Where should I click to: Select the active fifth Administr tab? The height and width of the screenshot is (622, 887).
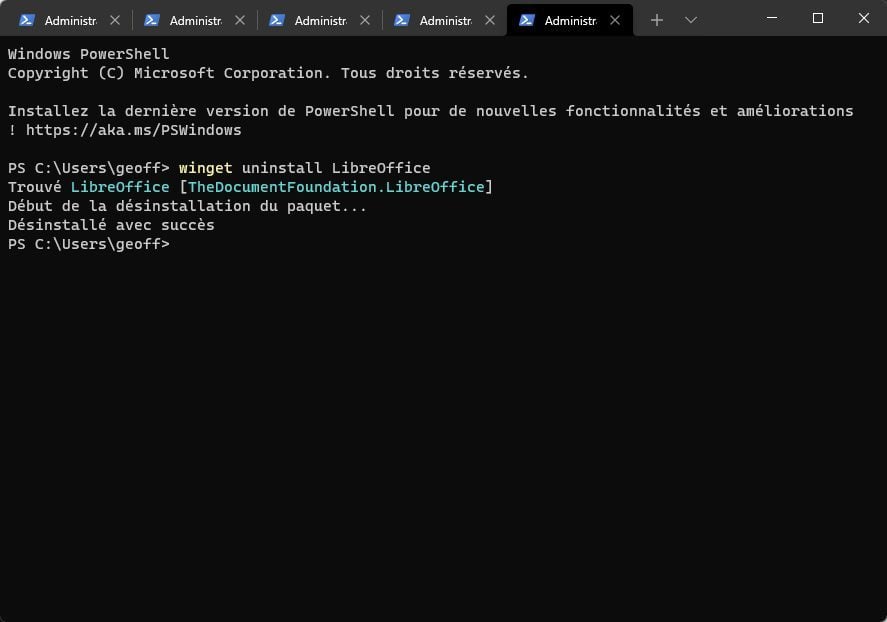coord(570,20)
